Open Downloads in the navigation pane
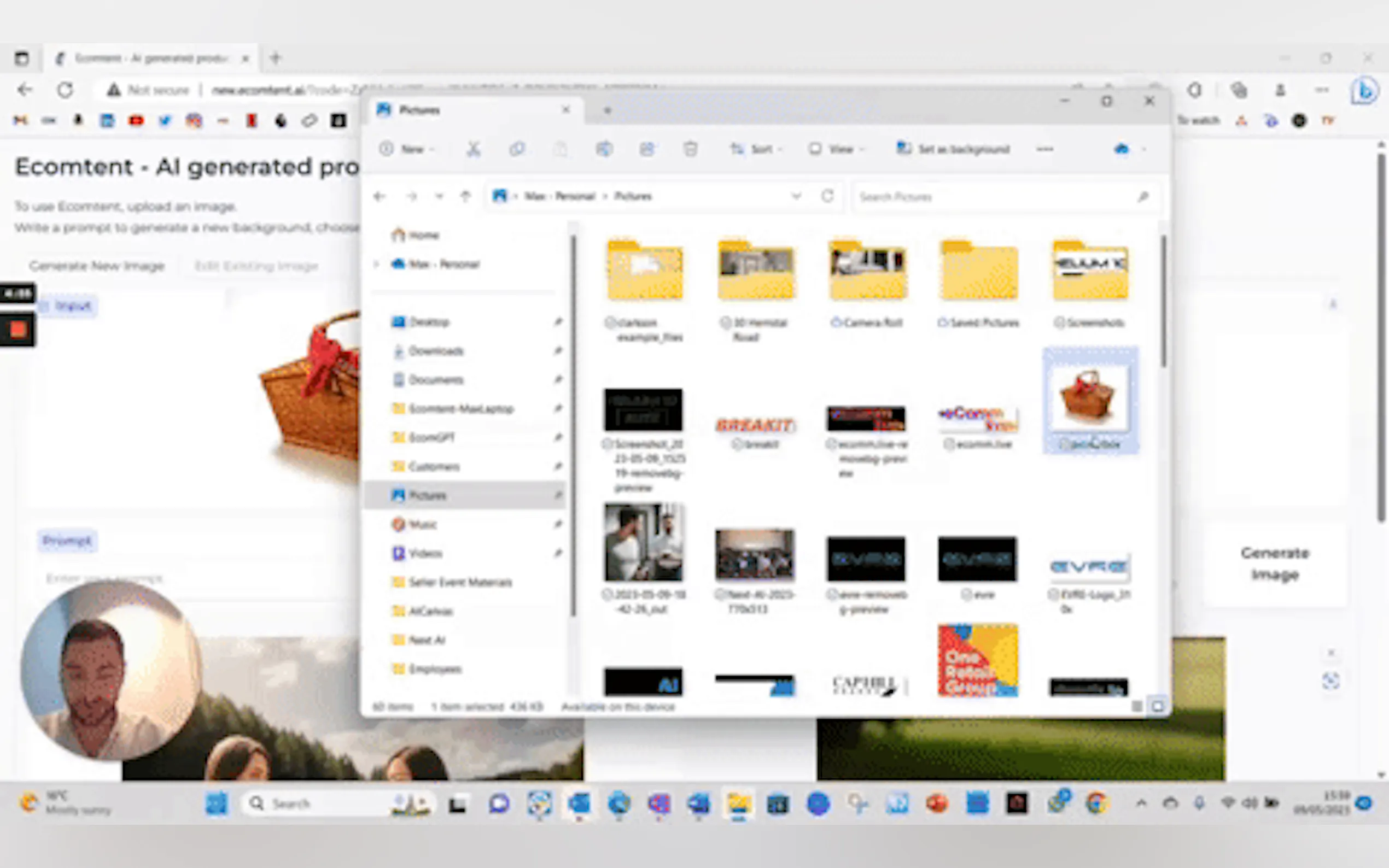This screenshot has height=868, width=1389. [x=435, y=351]
